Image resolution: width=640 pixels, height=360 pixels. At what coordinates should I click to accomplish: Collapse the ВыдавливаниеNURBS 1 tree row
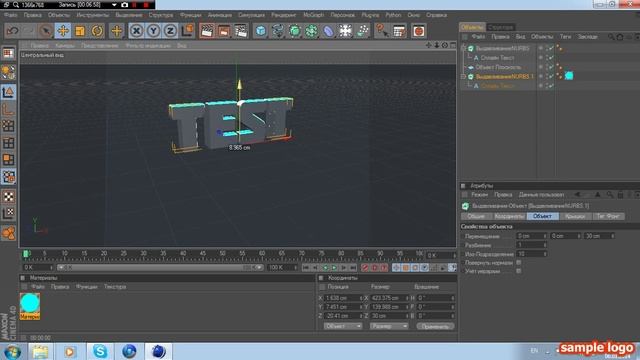click(464, 76)
